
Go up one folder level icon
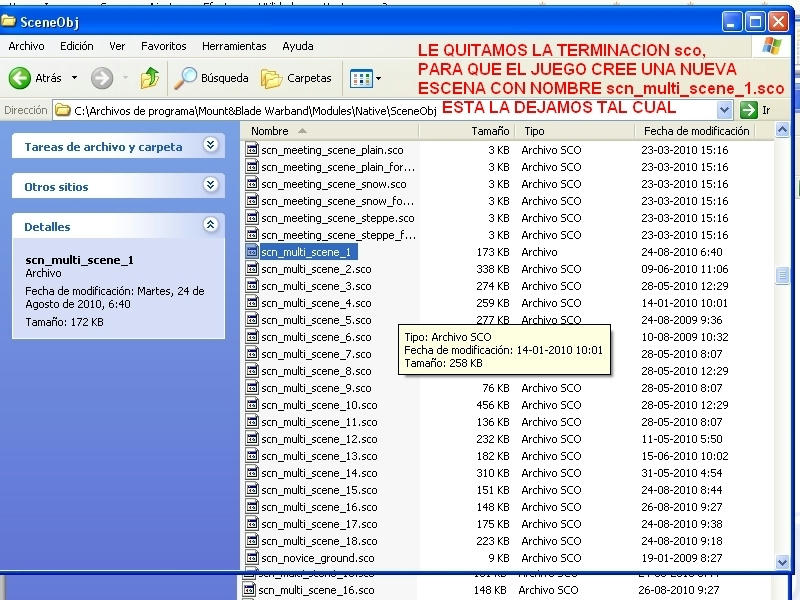coord(150,78)
